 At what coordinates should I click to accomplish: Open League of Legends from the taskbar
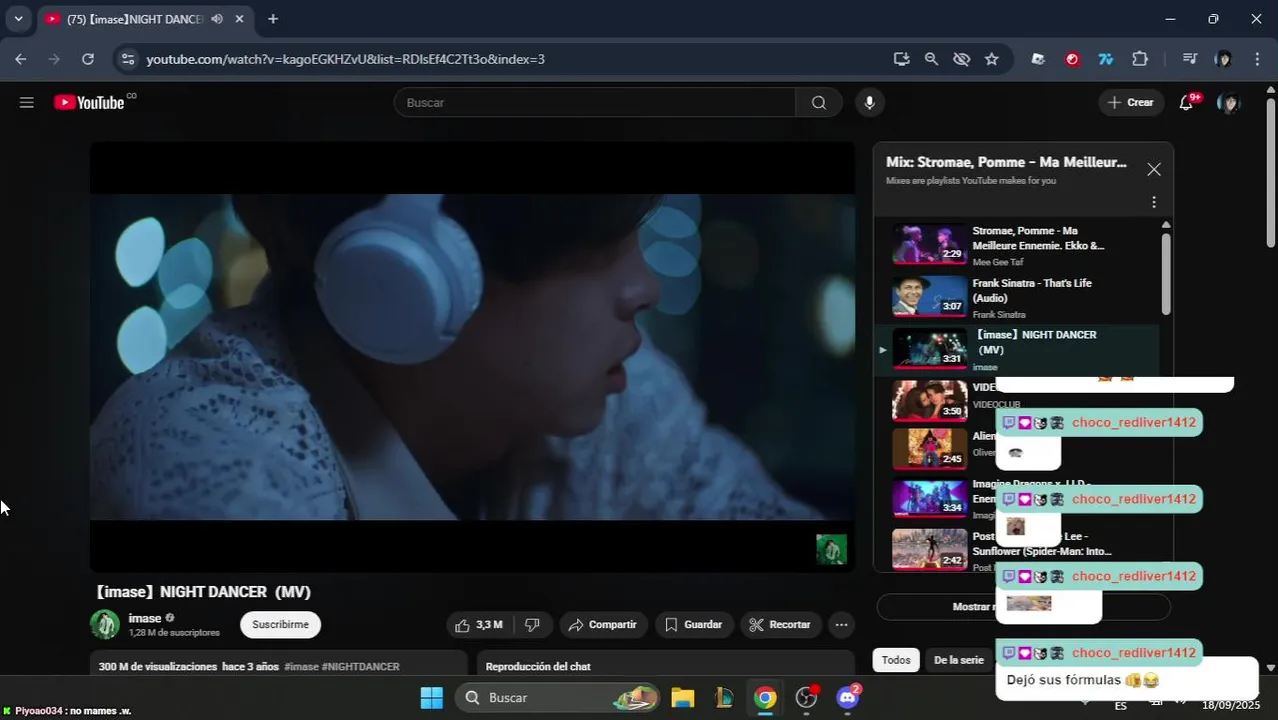724,698
